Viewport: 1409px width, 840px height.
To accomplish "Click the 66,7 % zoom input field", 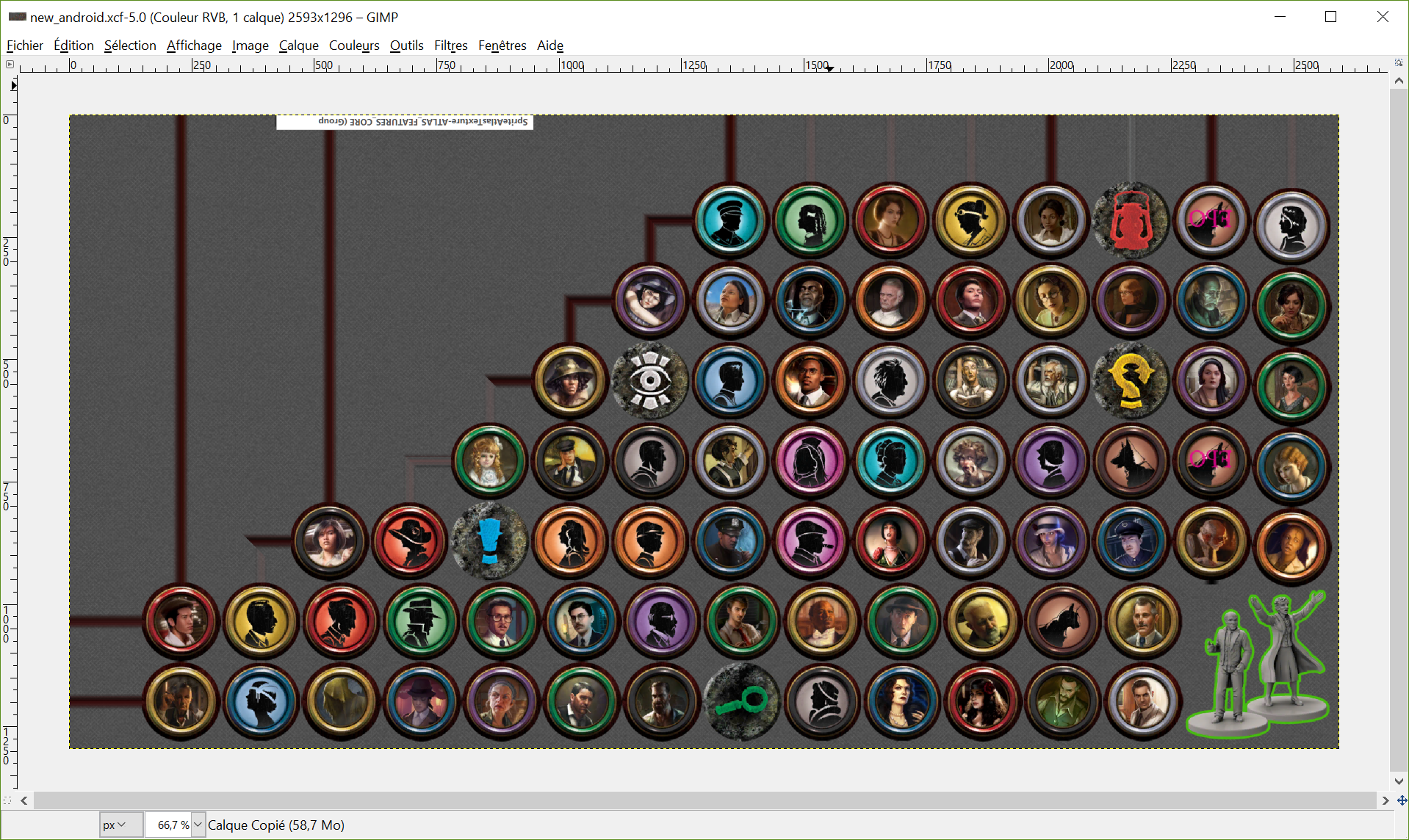I will point(168,825).
